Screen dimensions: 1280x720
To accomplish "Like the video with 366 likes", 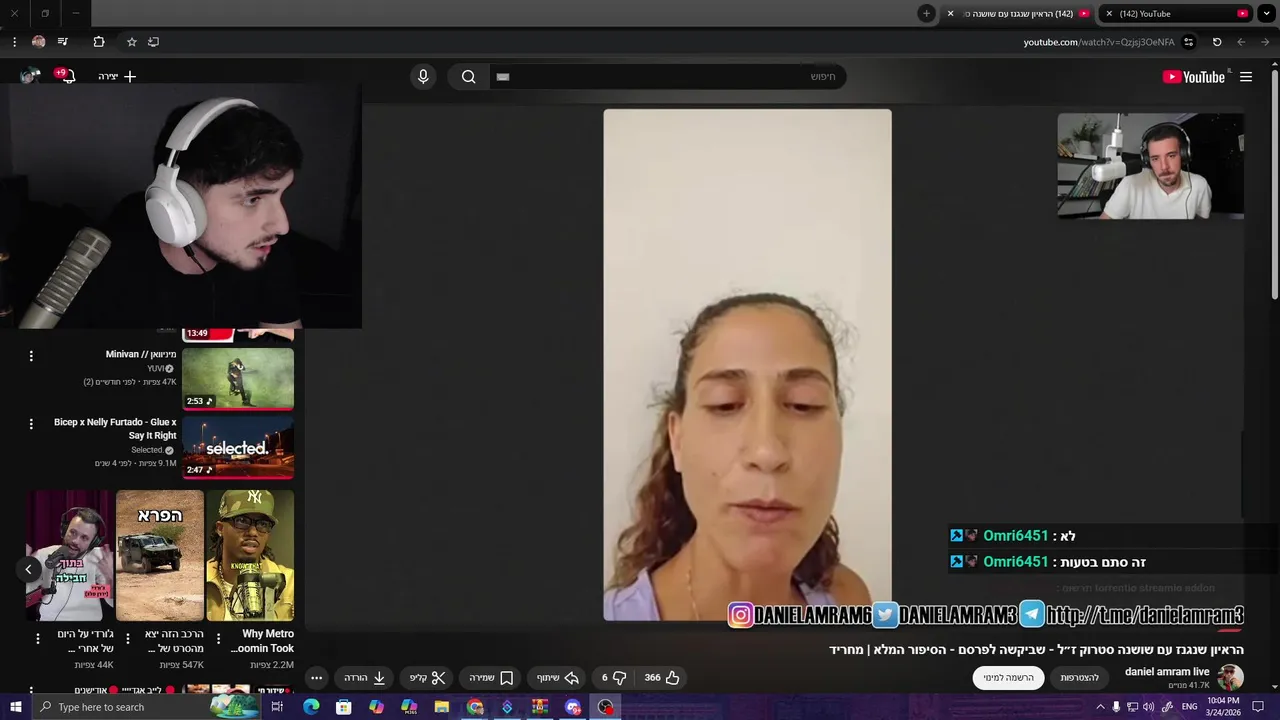I will click(662, 678).
